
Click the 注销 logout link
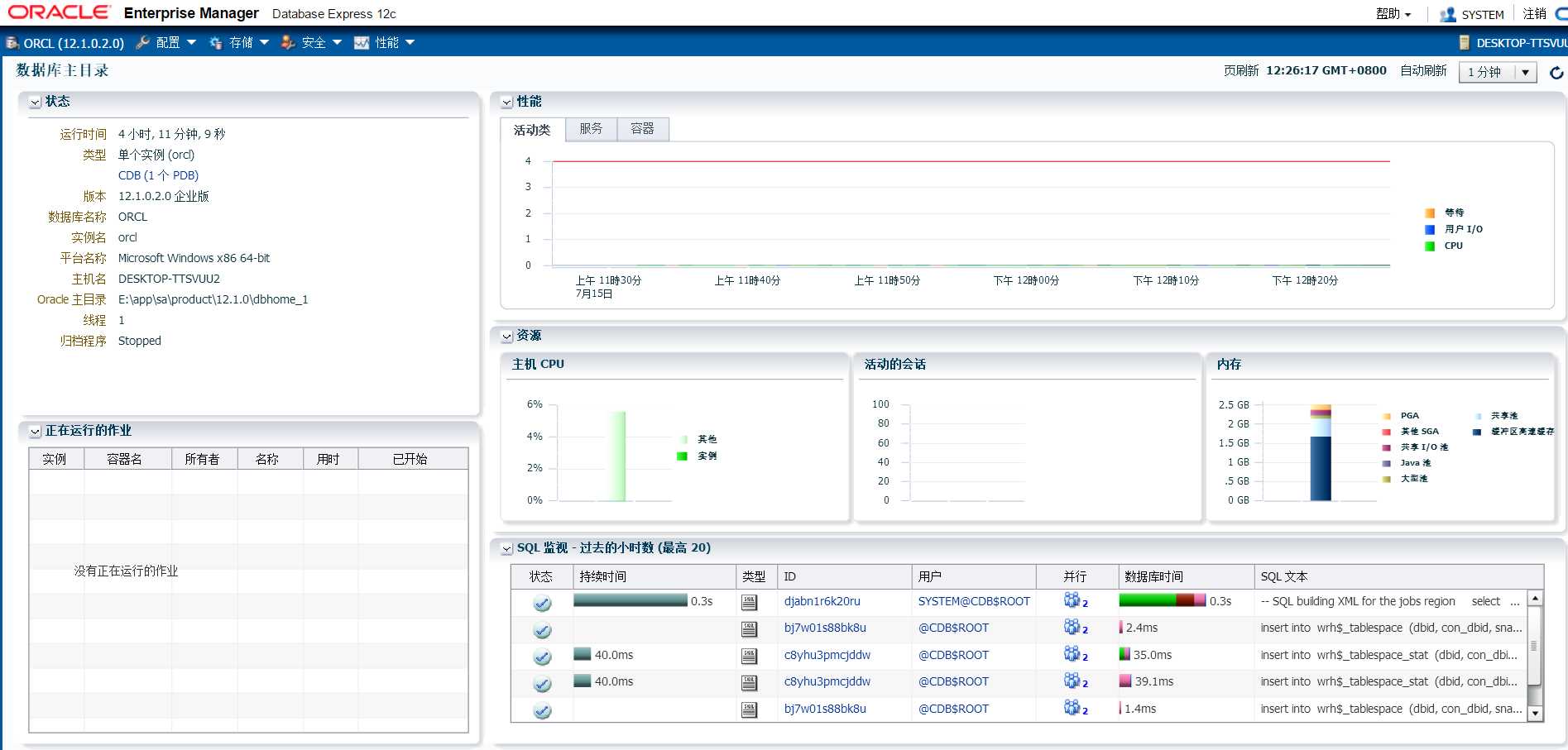point(1535,14)
